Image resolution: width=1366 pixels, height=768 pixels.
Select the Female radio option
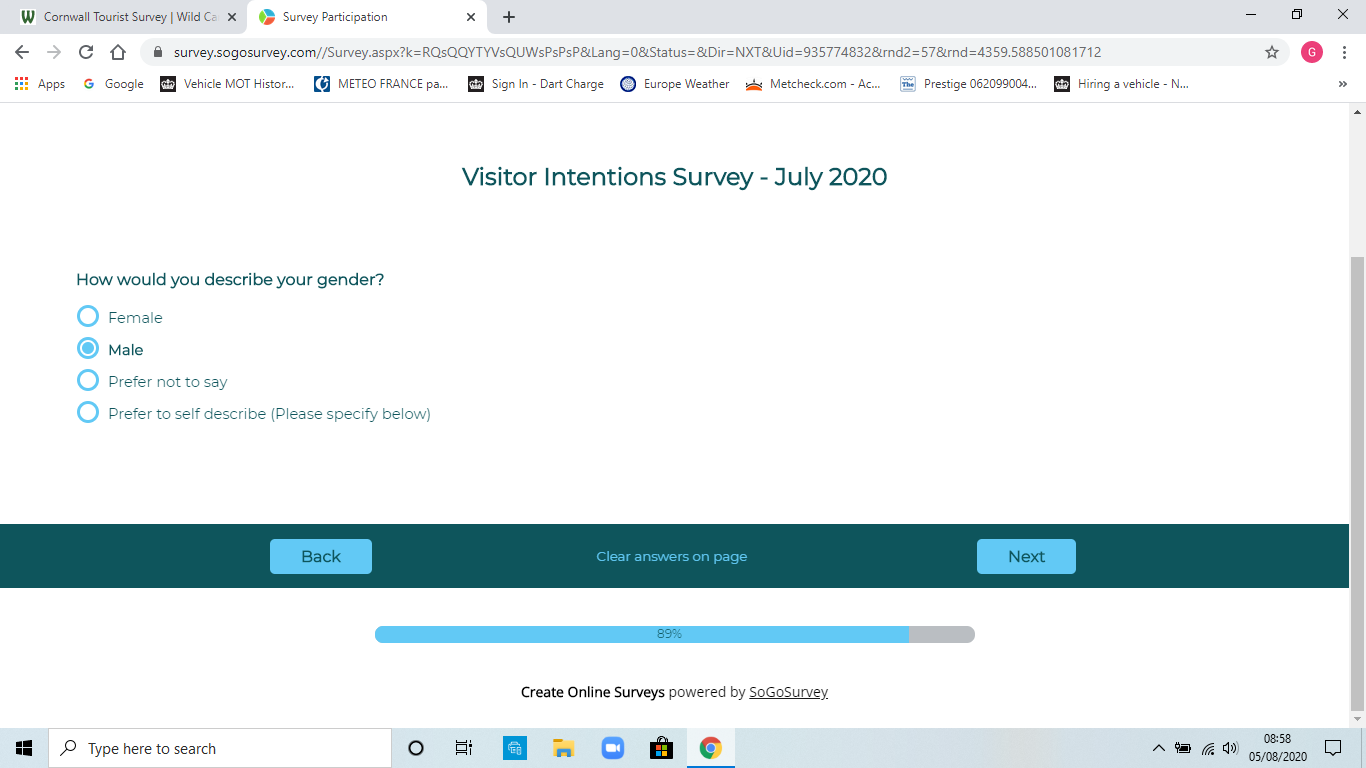88,317
